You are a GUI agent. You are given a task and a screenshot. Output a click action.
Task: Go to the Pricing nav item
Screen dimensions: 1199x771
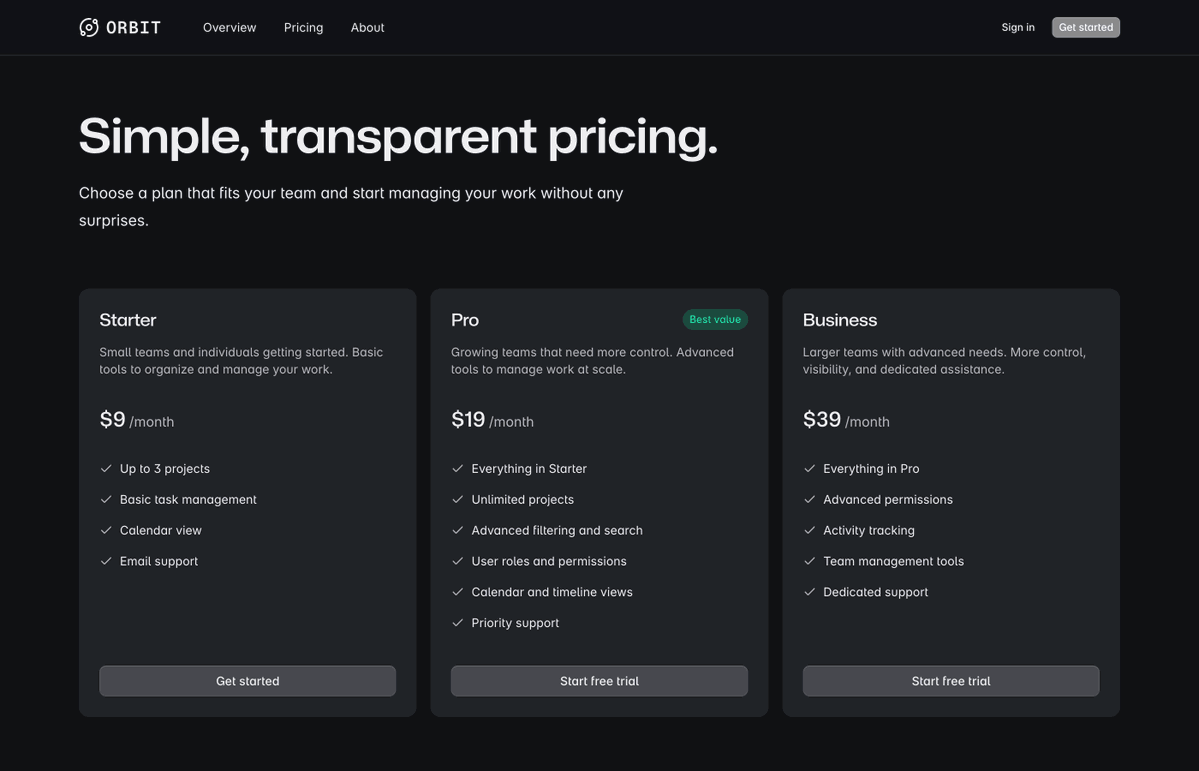[304, 28]
